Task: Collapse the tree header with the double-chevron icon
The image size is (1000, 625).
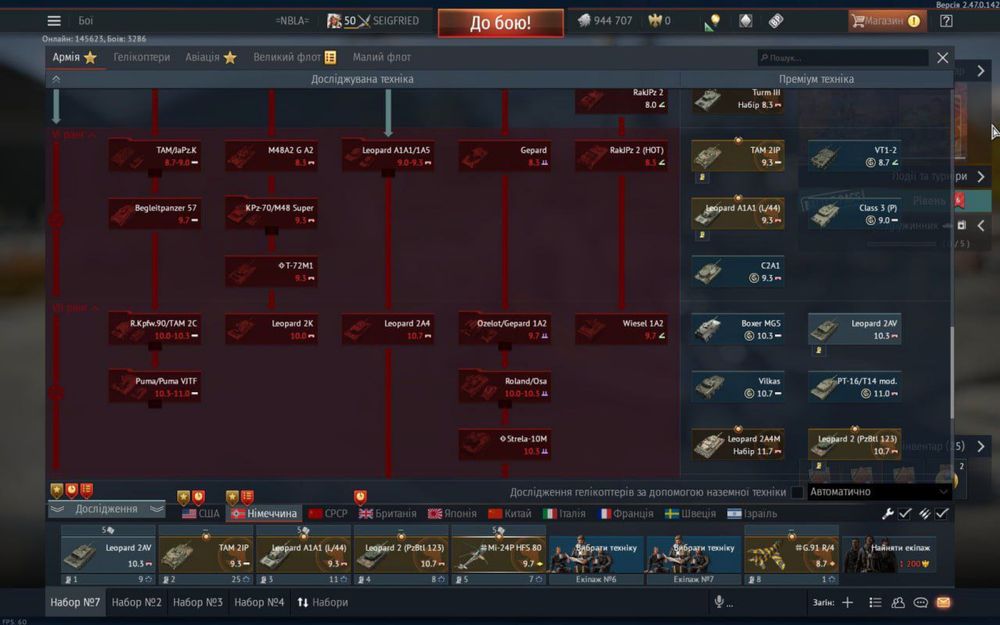Action: (56, 79)
